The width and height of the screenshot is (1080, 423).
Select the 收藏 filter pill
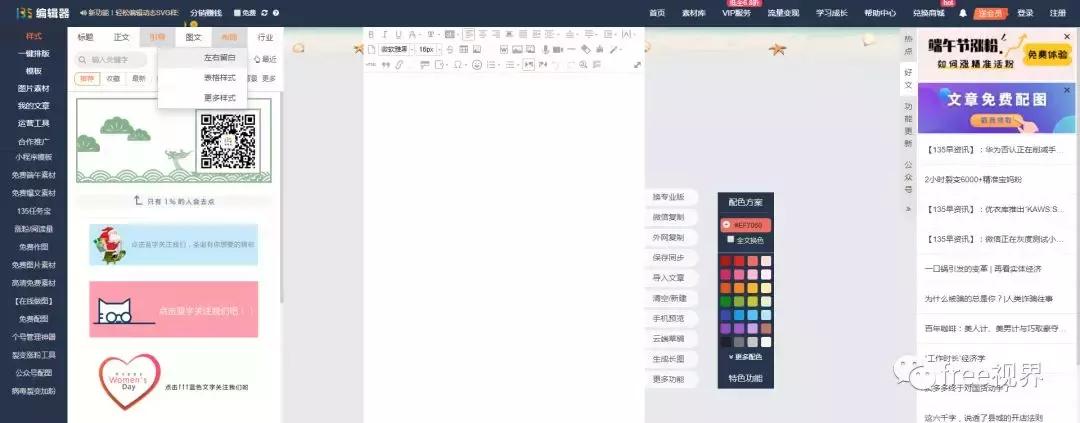pos(113,79)
